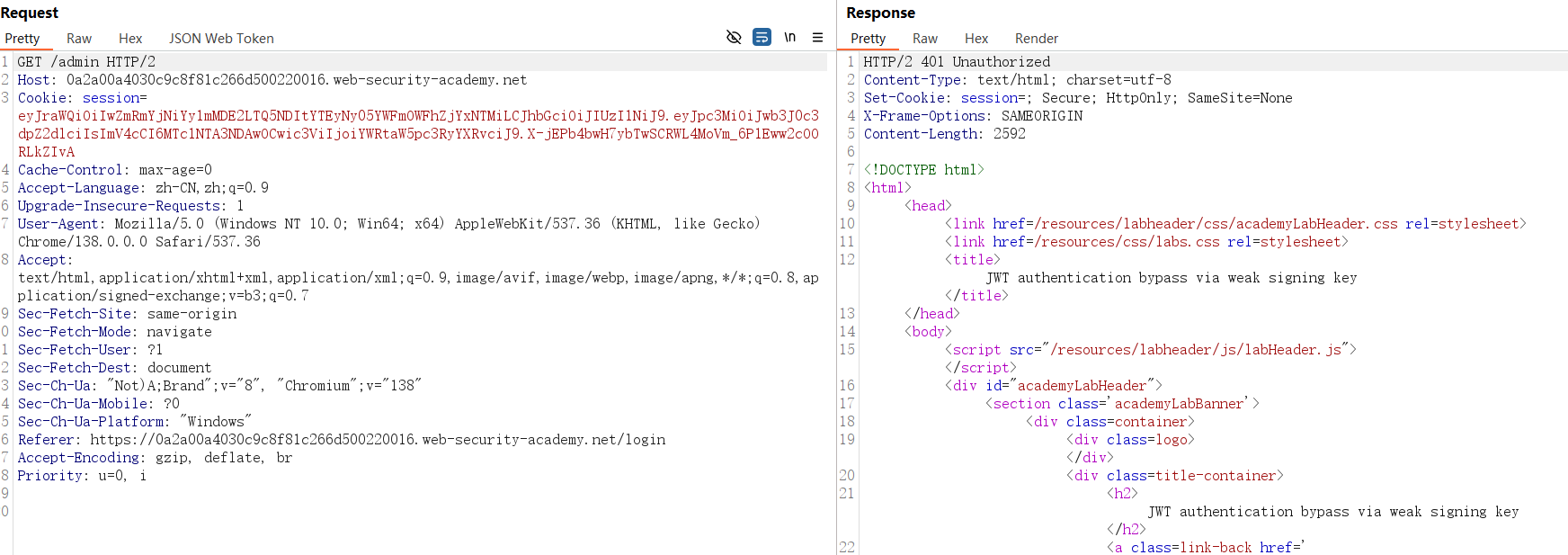The width and height of the screenshot is (1568, 555).
Task: Click the Referer header with /login URL
Action: tap(342, 440)
